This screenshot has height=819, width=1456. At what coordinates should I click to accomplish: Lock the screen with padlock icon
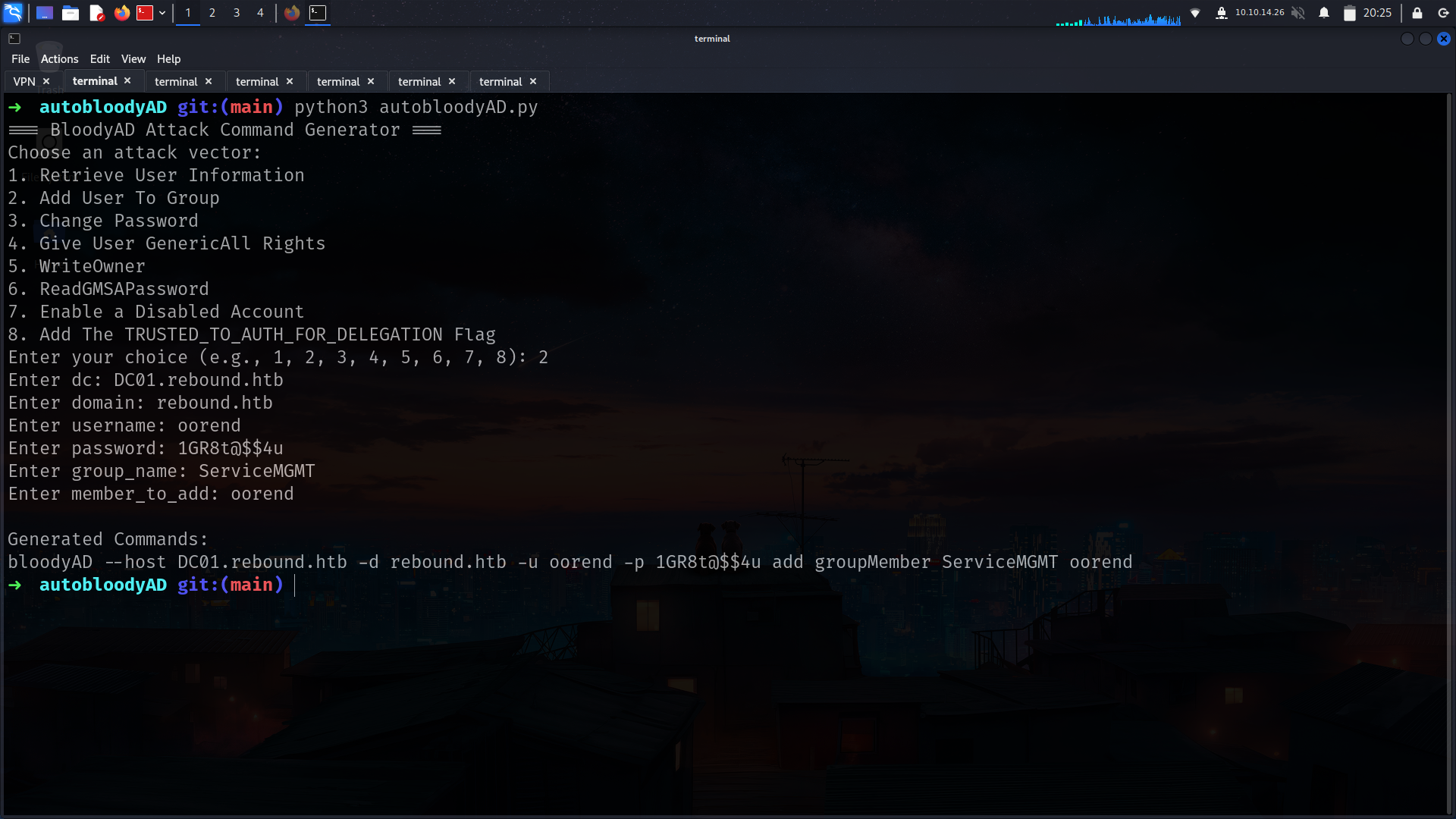click(x=1417, y=13)
